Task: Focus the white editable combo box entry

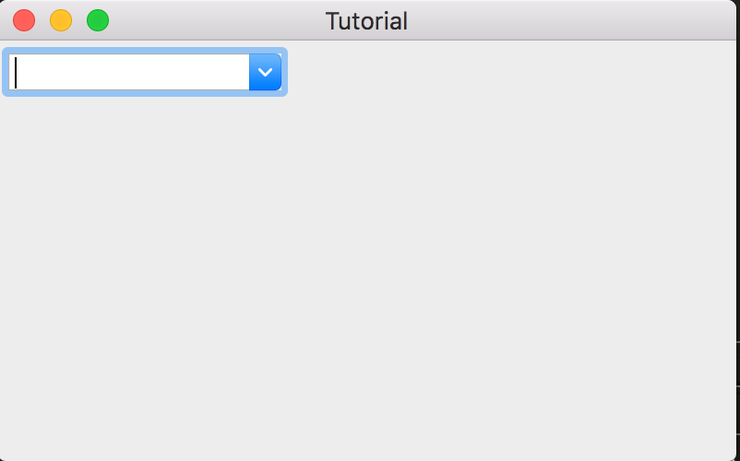Action: click(130, 72)
